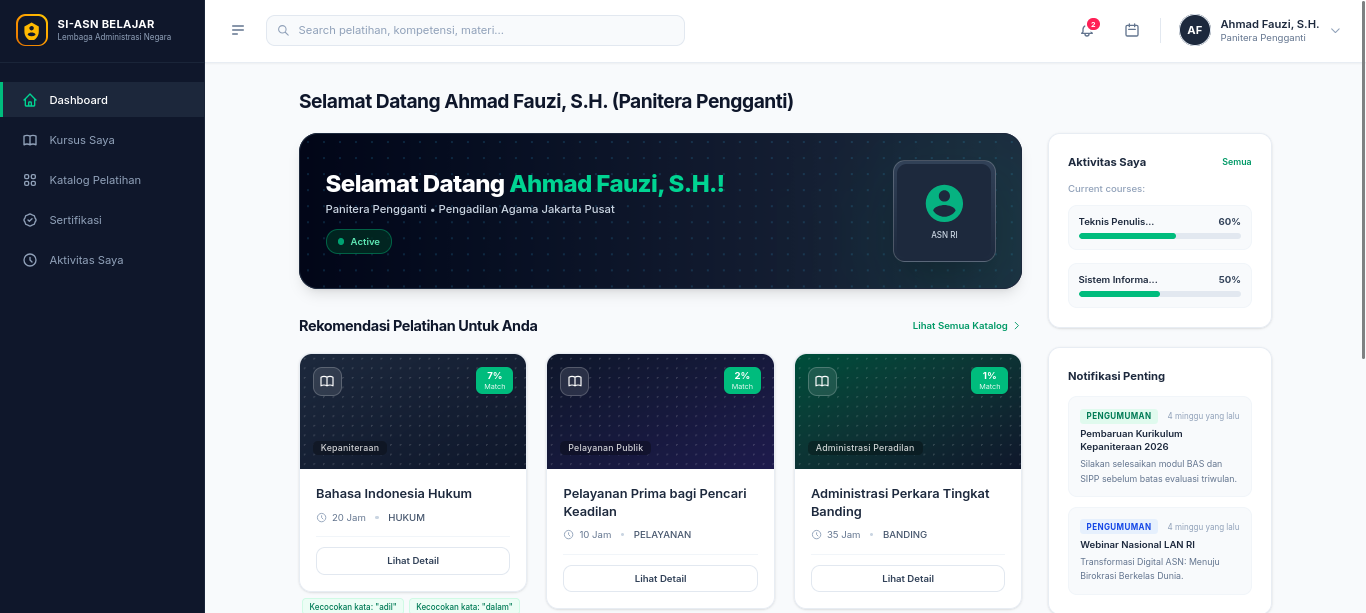Click the Pelayanan Publik category tag
This screenshot has width=1366, height=613.
click(605, 448)
